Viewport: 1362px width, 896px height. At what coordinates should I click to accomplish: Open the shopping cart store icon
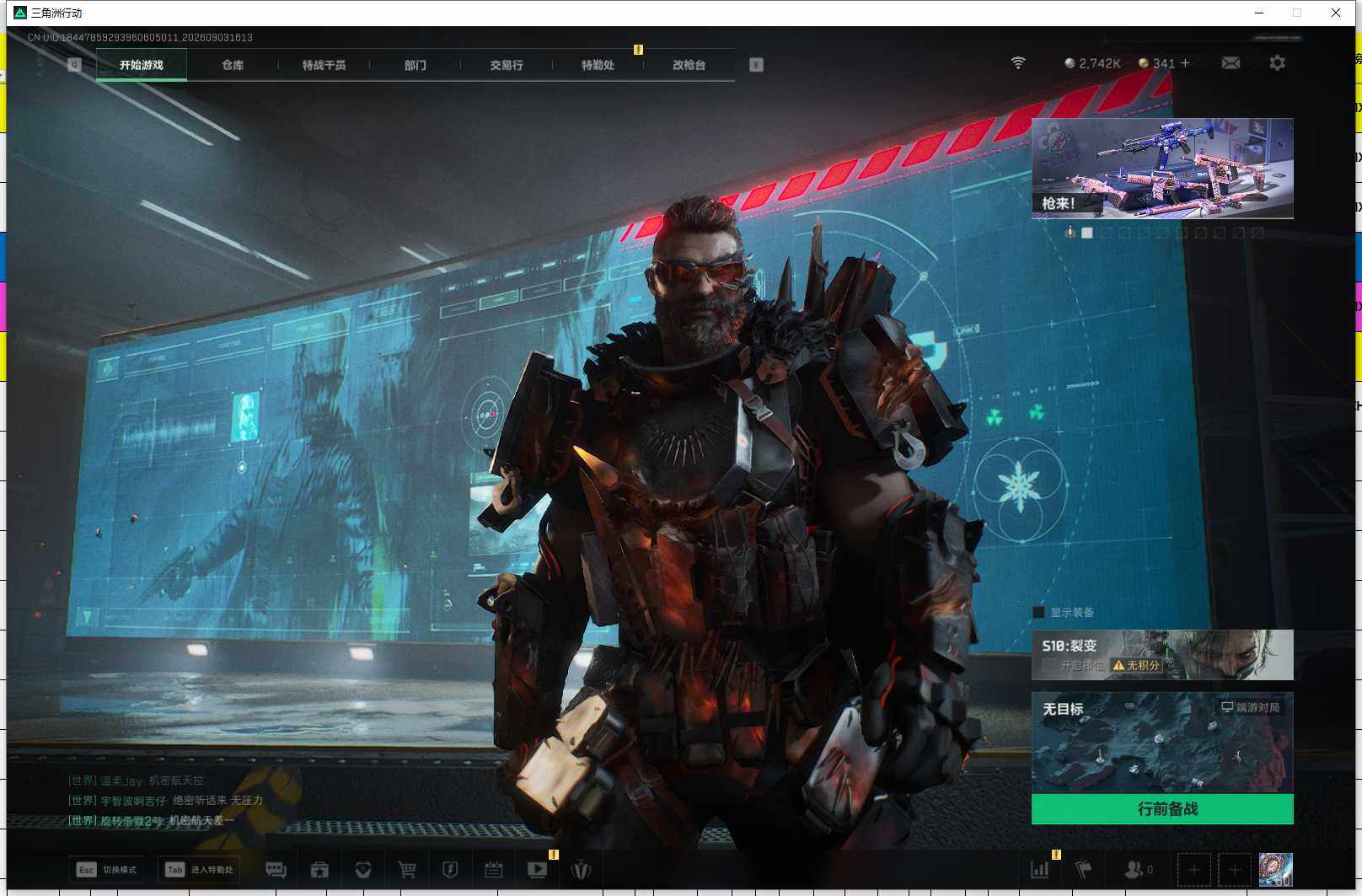point(407,870)
